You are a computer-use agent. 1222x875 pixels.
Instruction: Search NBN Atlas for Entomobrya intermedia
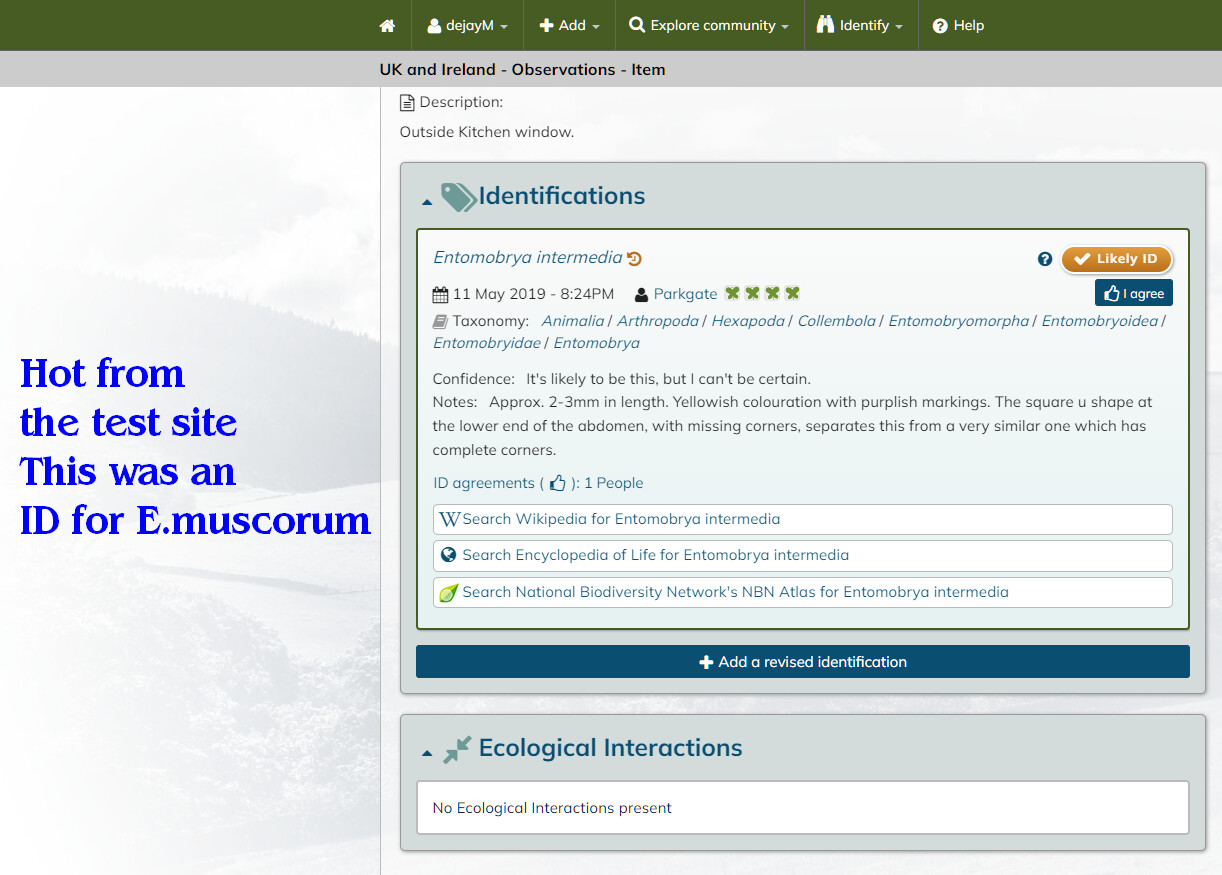click(803, 592)
